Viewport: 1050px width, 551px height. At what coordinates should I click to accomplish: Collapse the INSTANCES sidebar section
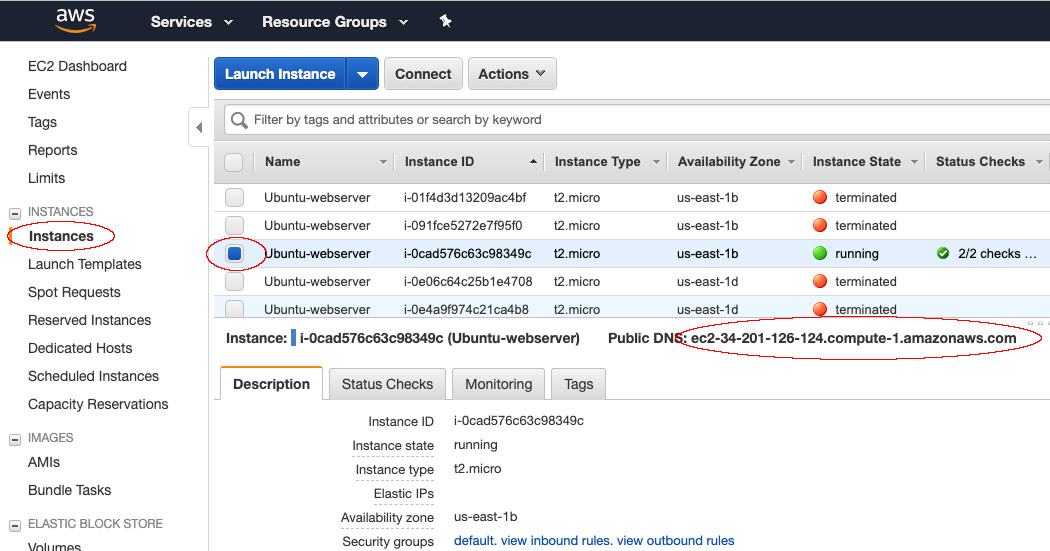(x=15, y=213)
